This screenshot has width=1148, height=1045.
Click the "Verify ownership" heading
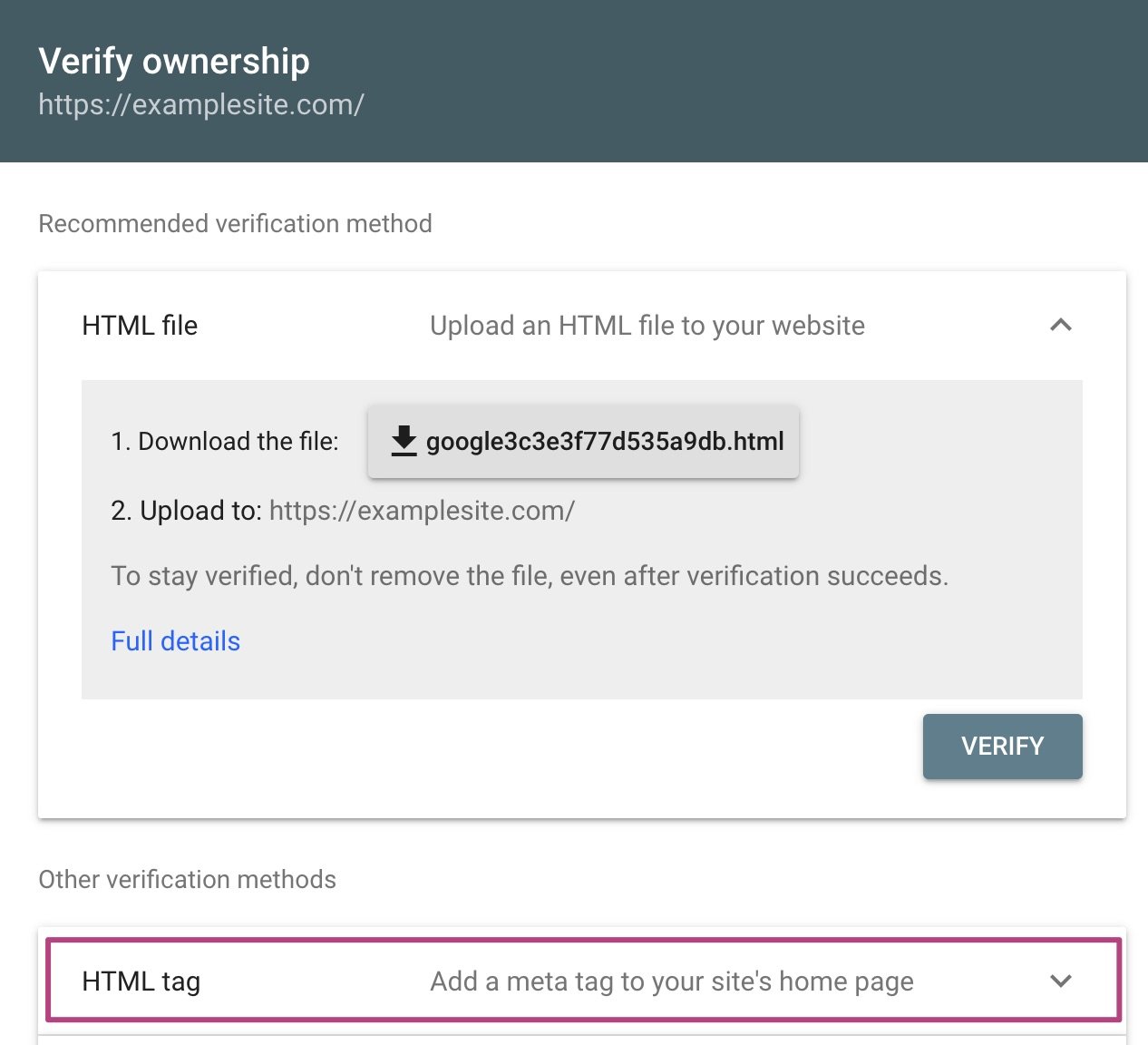click(x=174, y=62)
